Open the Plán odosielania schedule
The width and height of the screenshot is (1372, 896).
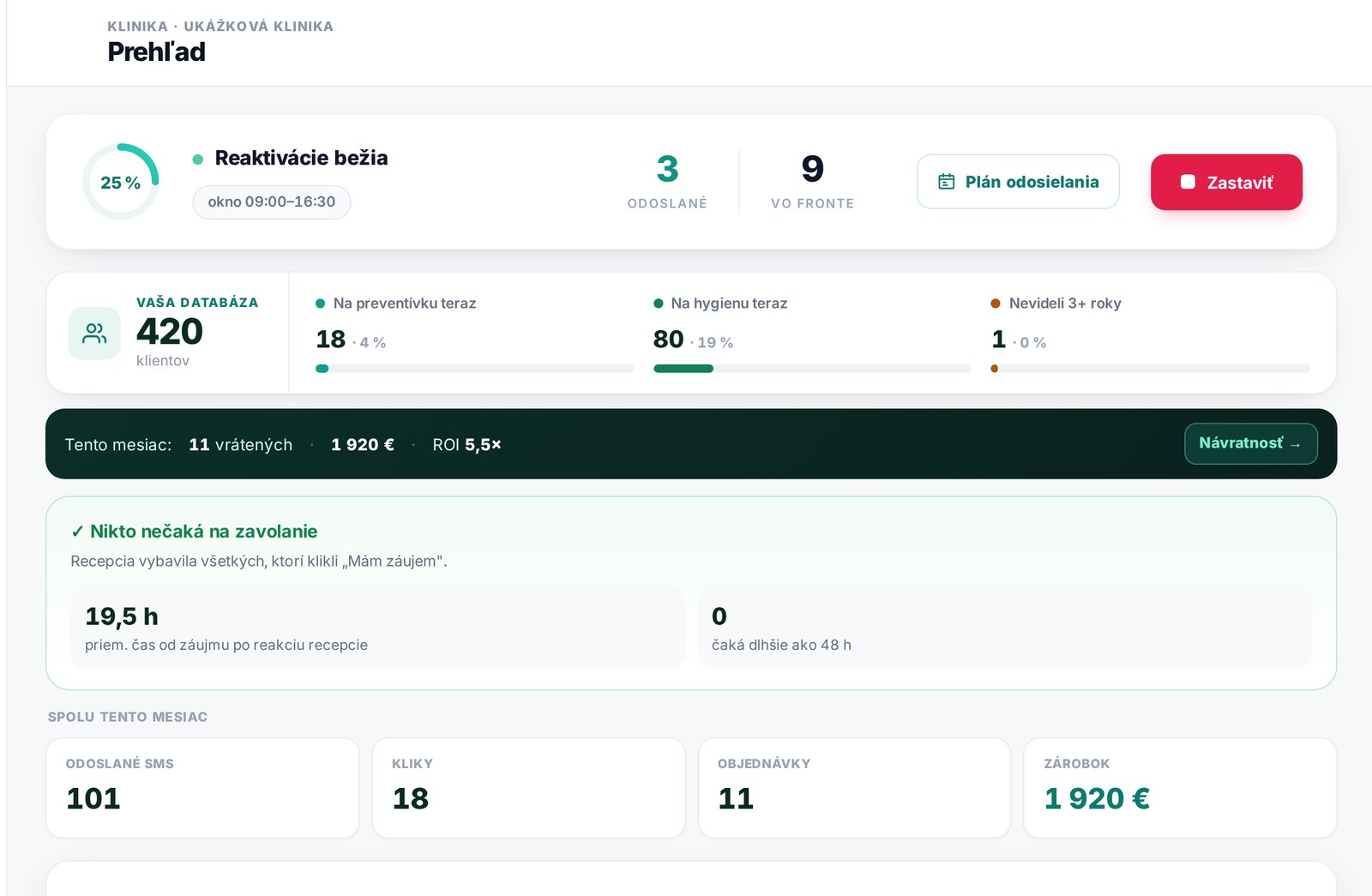tap(1018, 182)
